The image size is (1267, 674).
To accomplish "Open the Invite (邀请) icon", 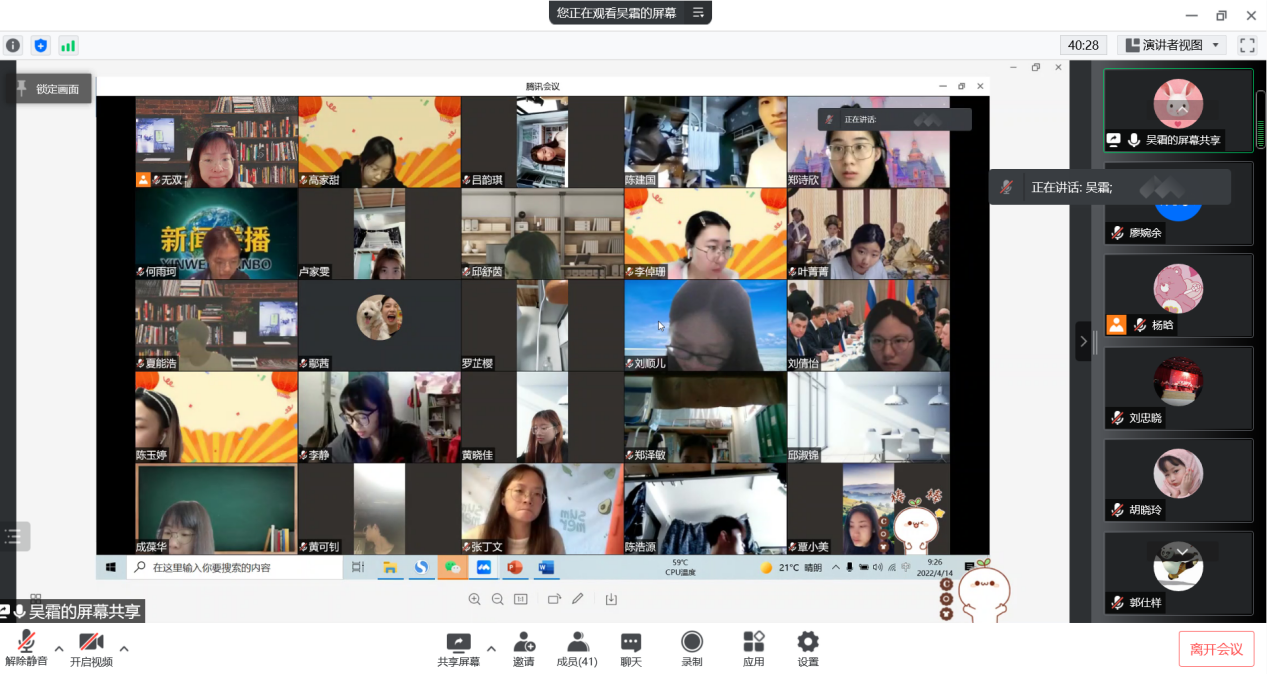I will click(x=523, y=647).
